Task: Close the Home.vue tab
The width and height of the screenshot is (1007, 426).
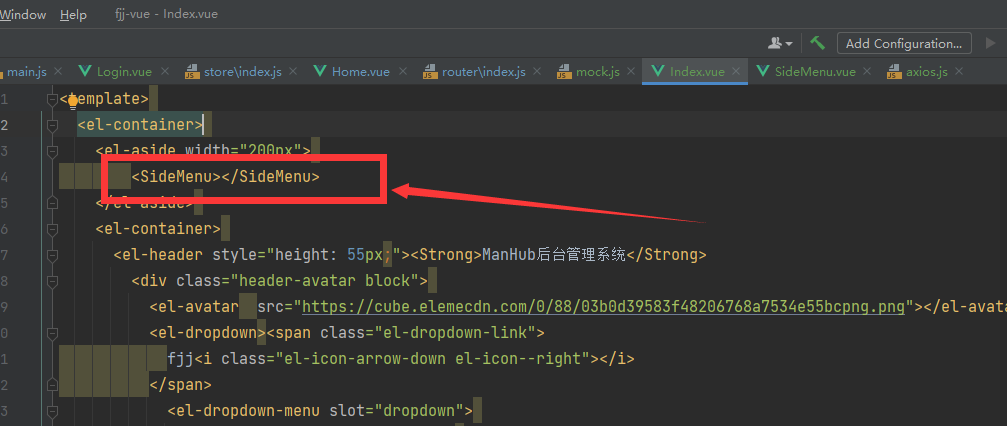Action: [403, 71]
